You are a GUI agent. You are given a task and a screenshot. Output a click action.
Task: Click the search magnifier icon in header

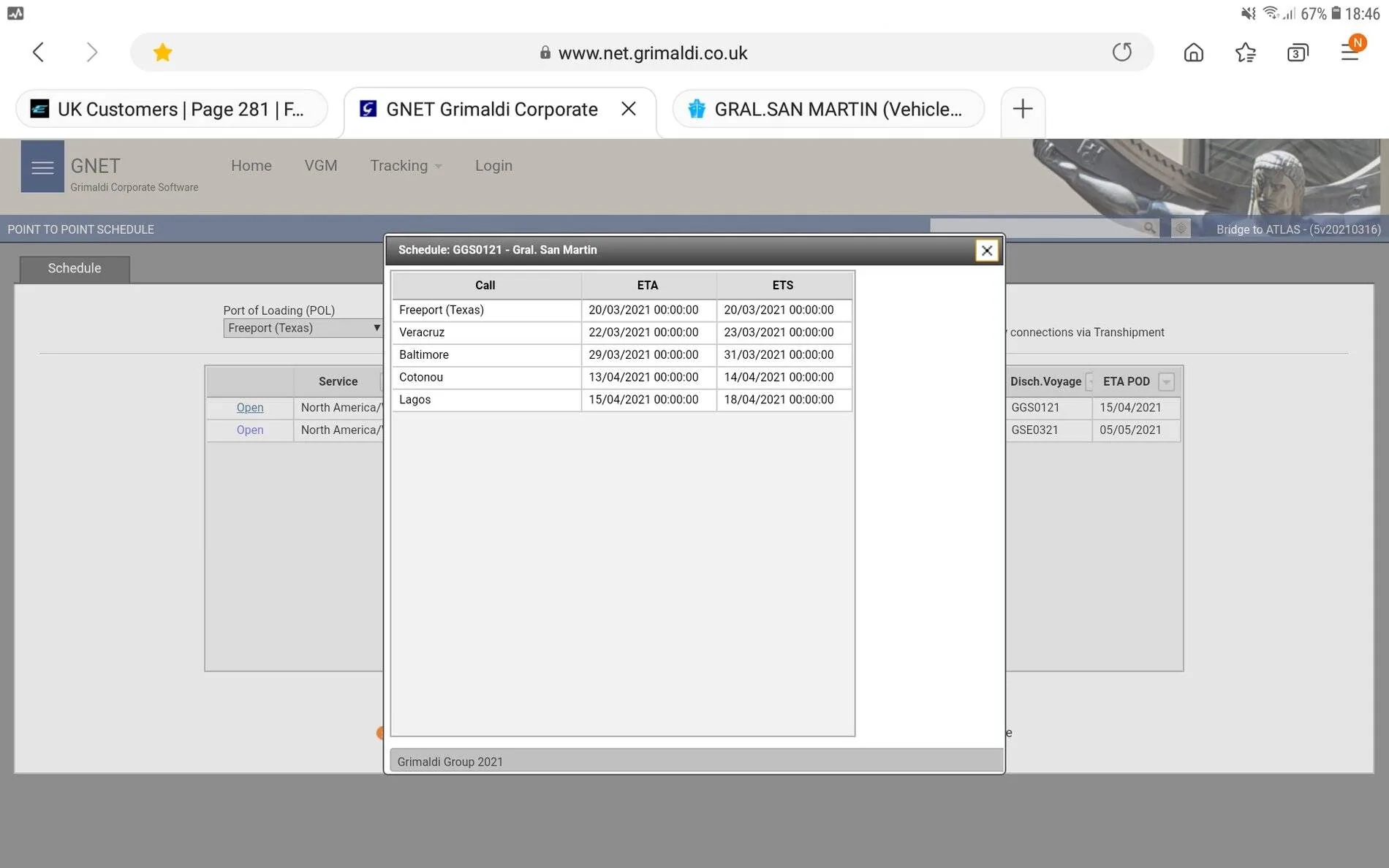coord(1149,229)
